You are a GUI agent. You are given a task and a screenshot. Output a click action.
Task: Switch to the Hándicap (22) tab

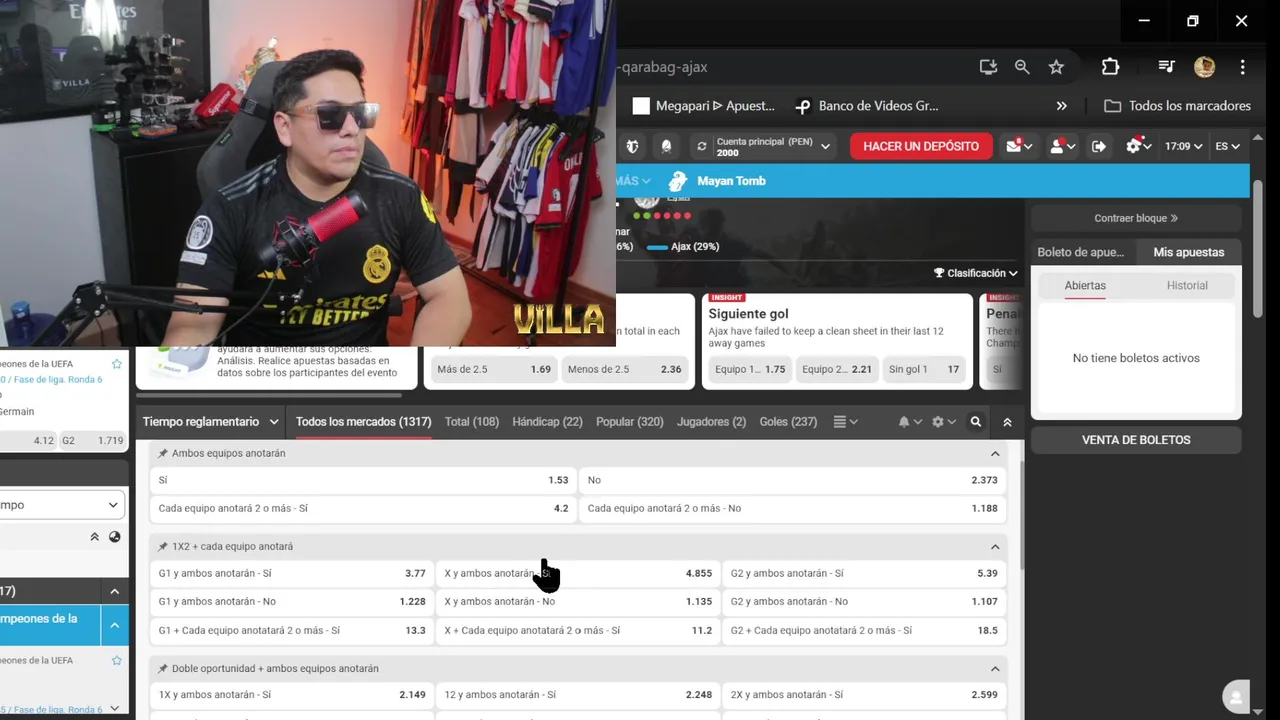[x=547, y=422]
